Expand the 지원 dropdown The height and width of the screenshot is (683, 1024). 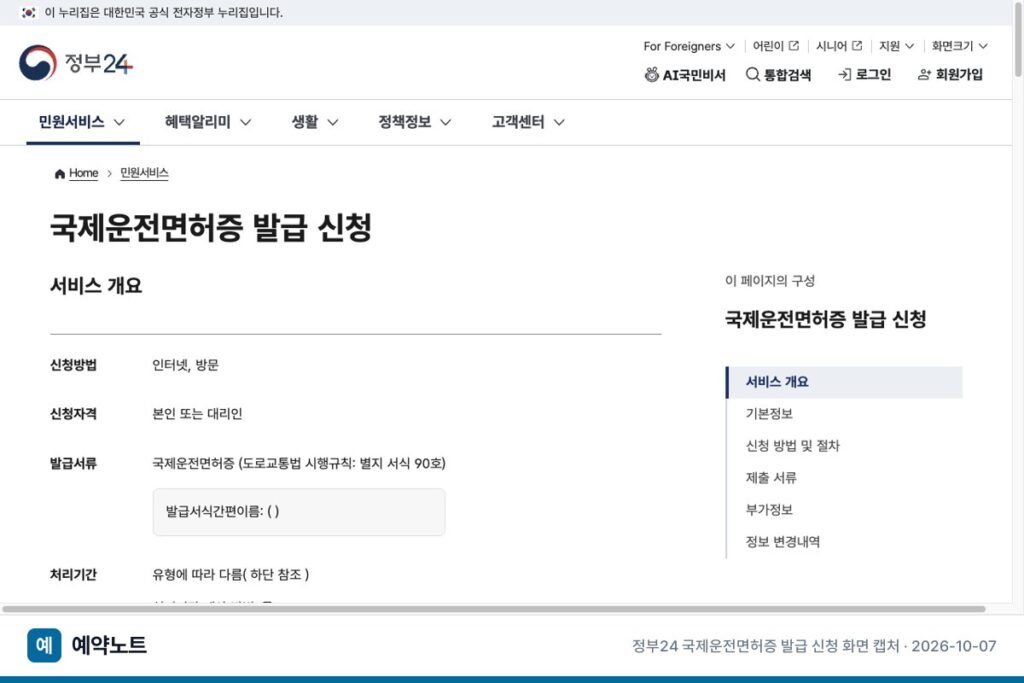pyautogui.click(x=896, y=46)
